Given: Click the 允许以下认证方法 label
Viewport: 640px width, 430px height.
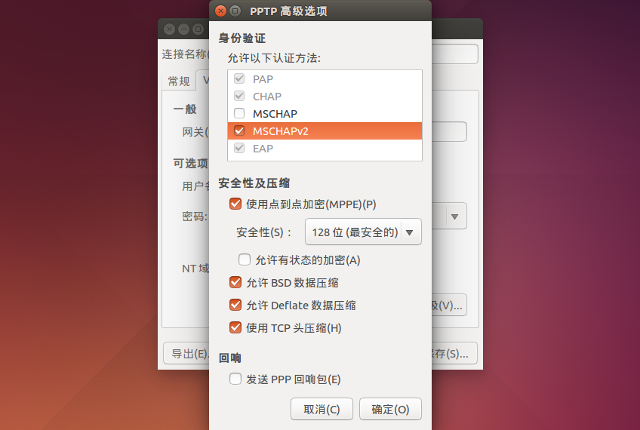Looking at the screenshot, I should click(x=274, y=58).
